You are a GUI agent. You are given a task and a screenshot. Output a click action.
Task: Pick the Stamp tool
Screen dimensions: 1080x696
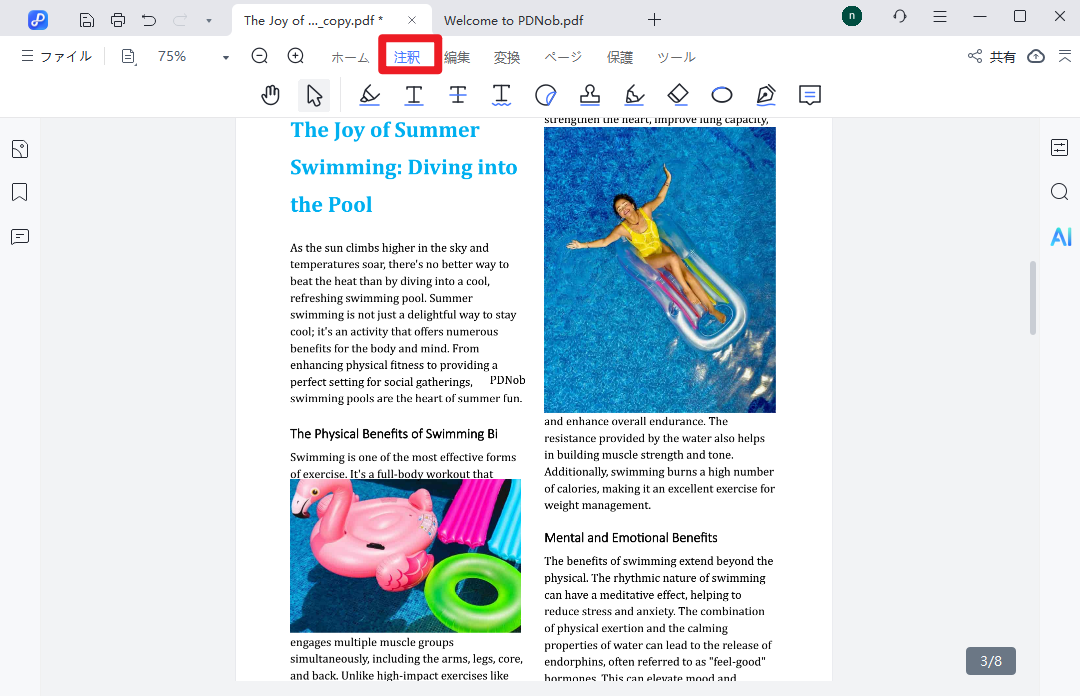coord(590,95)
